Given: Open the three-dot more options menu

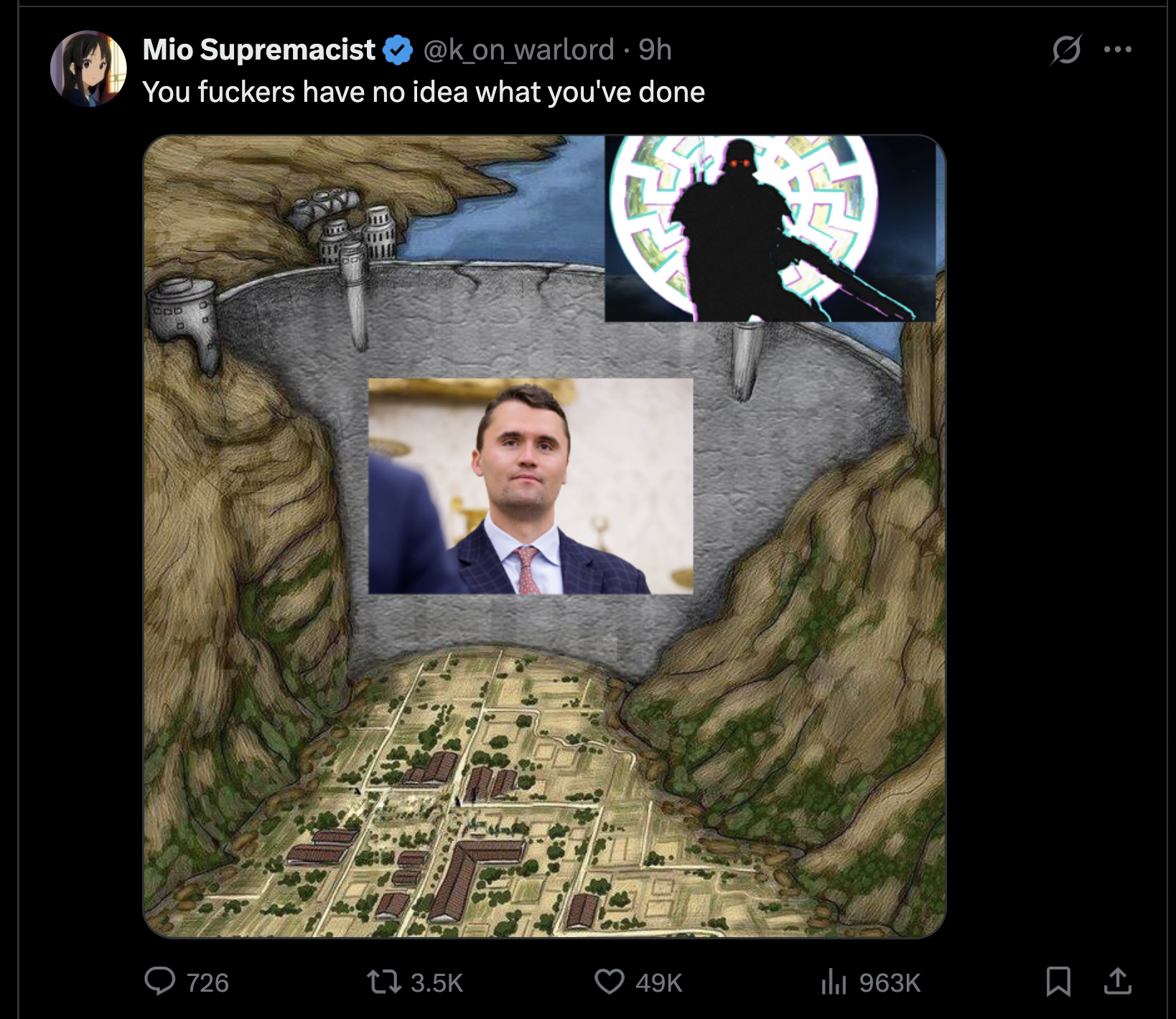Looking at the screenshot, I should [1118, 50].
